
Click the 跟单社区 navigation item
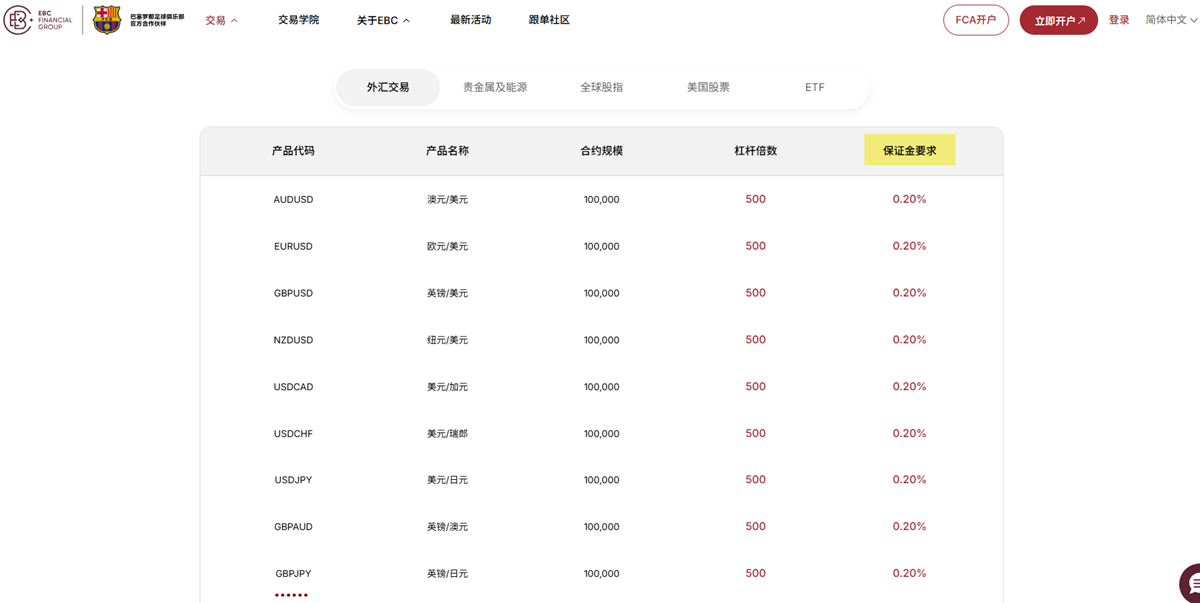click(549, 19)
